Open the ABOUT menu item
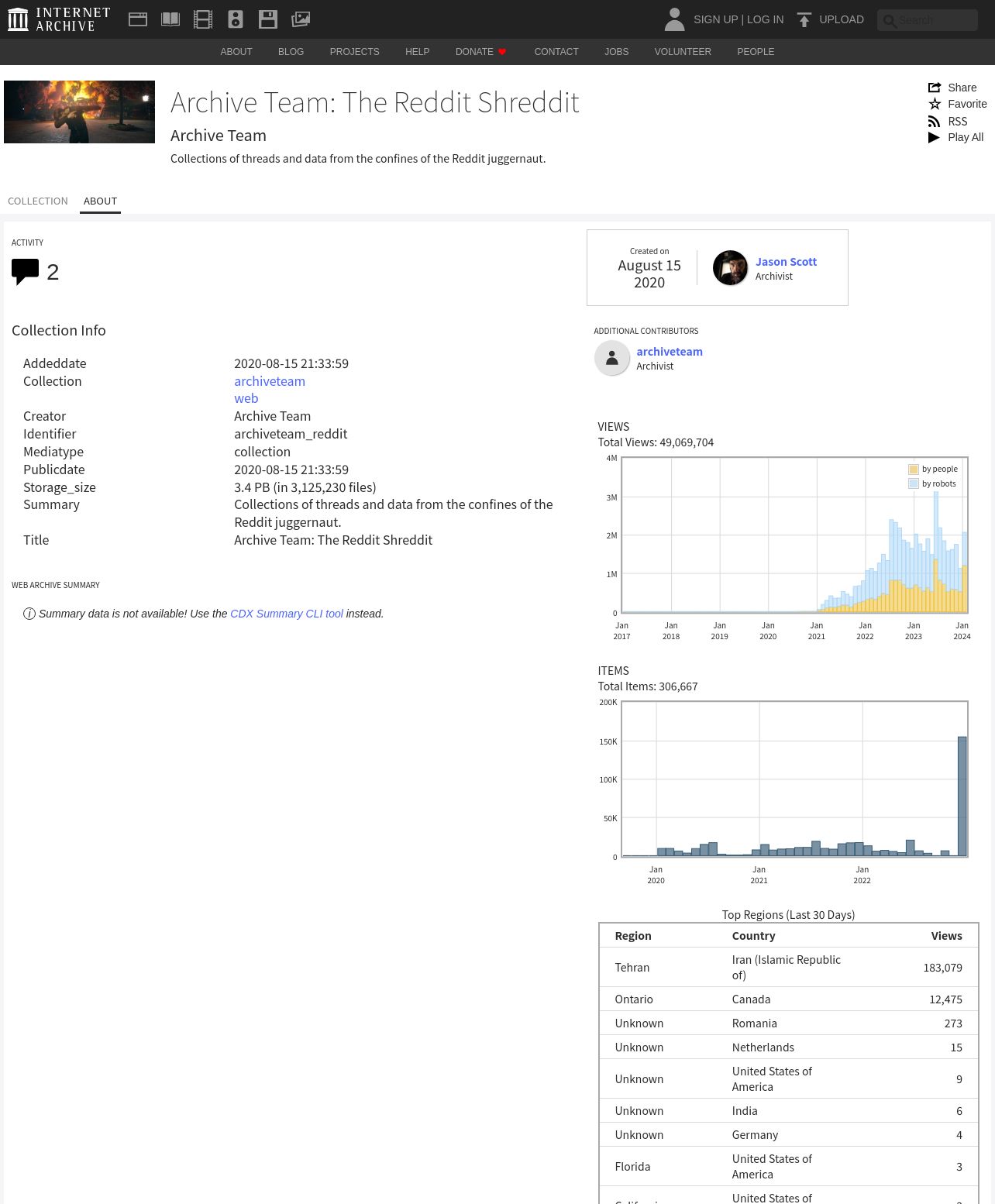The height and width of the screenshot is (1204, 995). coord(236,52)
